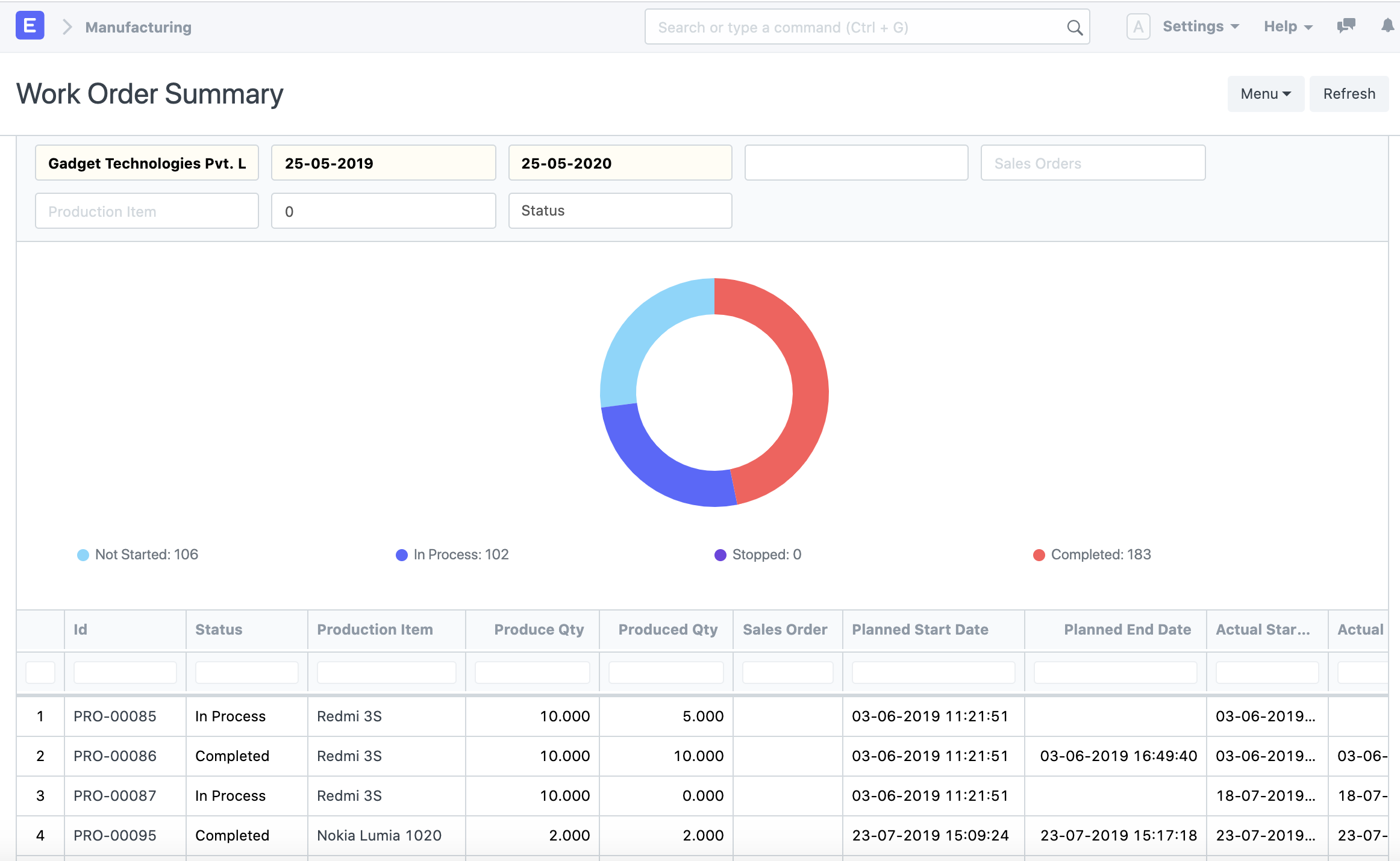Click the Produce Qty column filter box
1400x861 pixels.
pos(533,673)
